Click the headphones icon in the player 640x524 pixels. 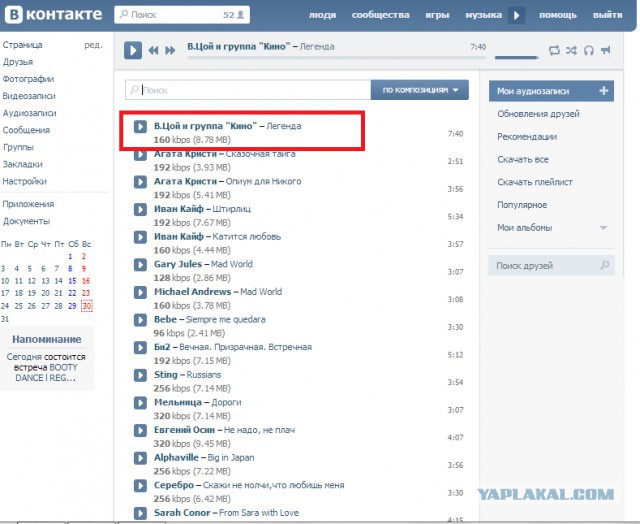pos(589,50)
